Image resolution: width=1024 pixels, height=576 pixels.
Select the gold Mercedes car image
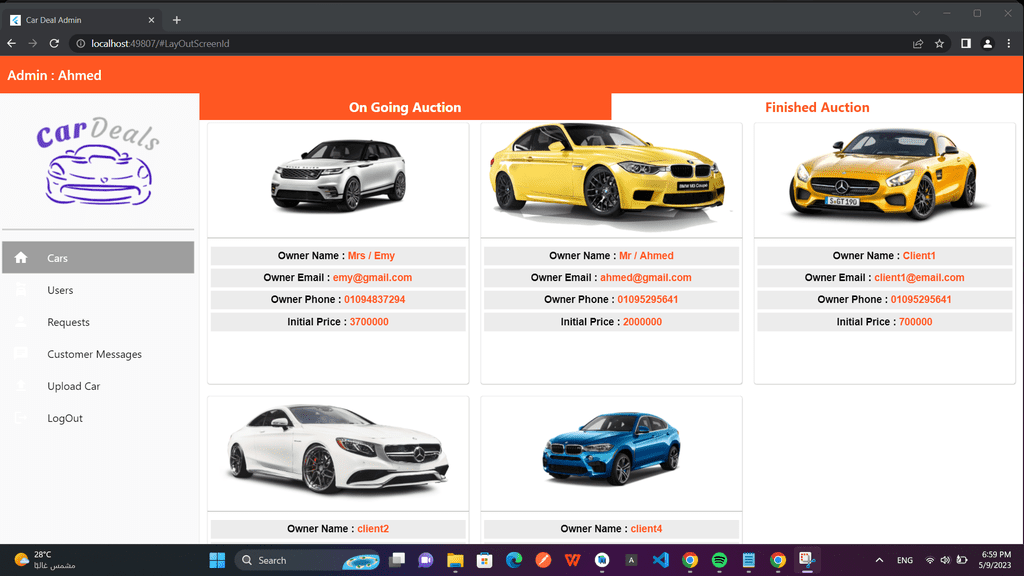click(x=884, y=174)
